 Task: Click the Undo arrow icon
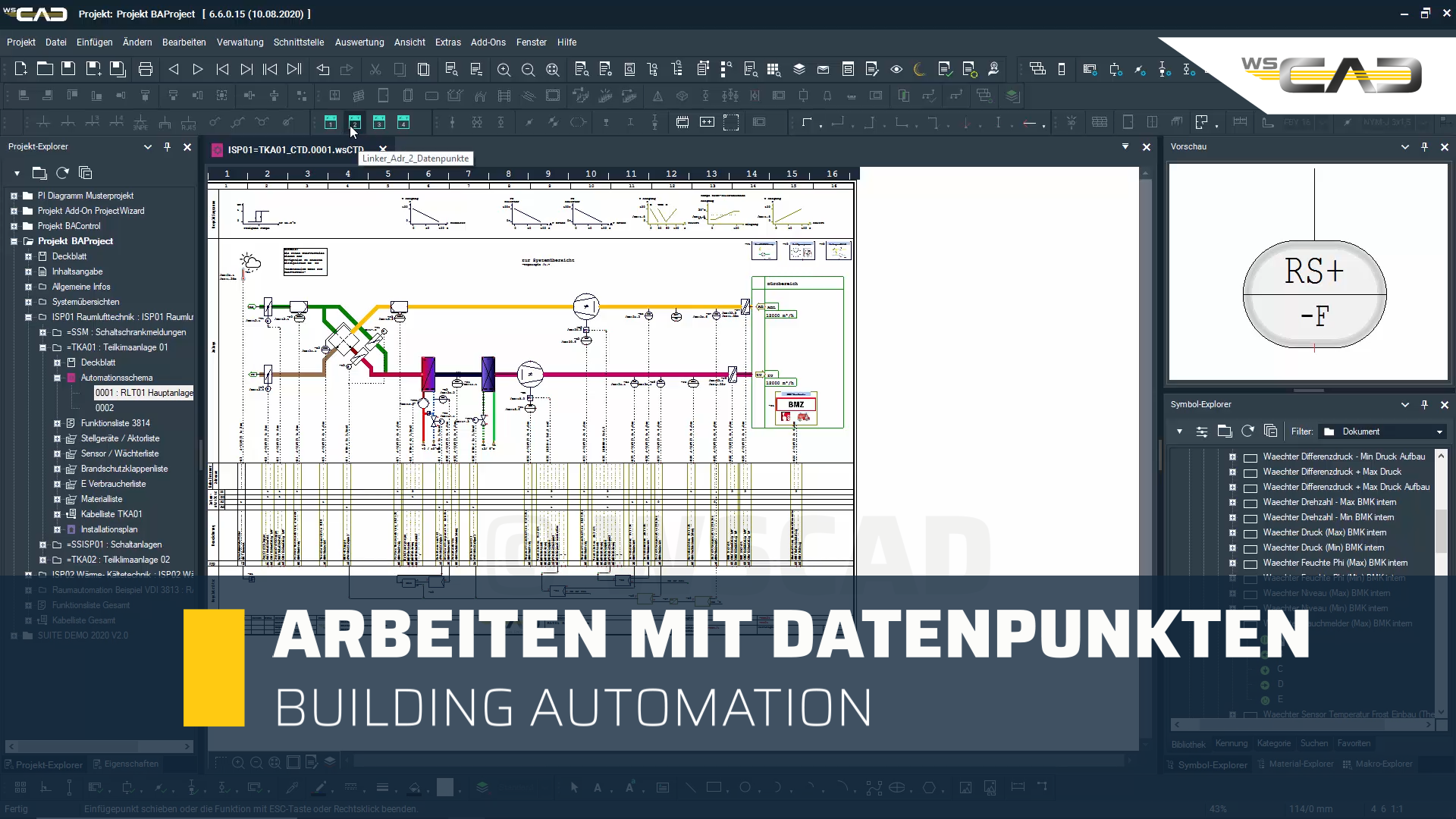[x=322, y=69]
